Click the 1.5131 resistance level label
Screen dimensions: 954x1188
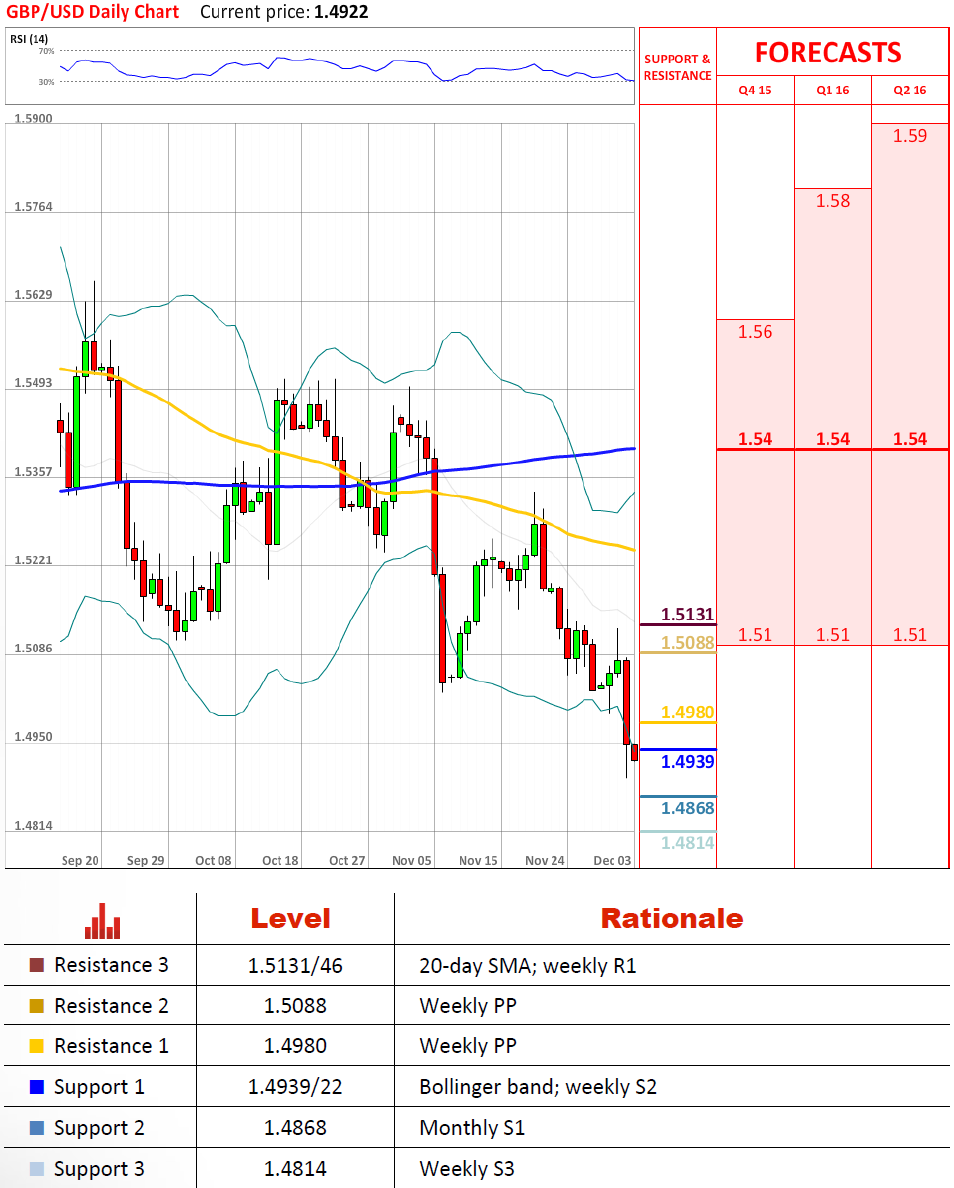tap(687, 614)
